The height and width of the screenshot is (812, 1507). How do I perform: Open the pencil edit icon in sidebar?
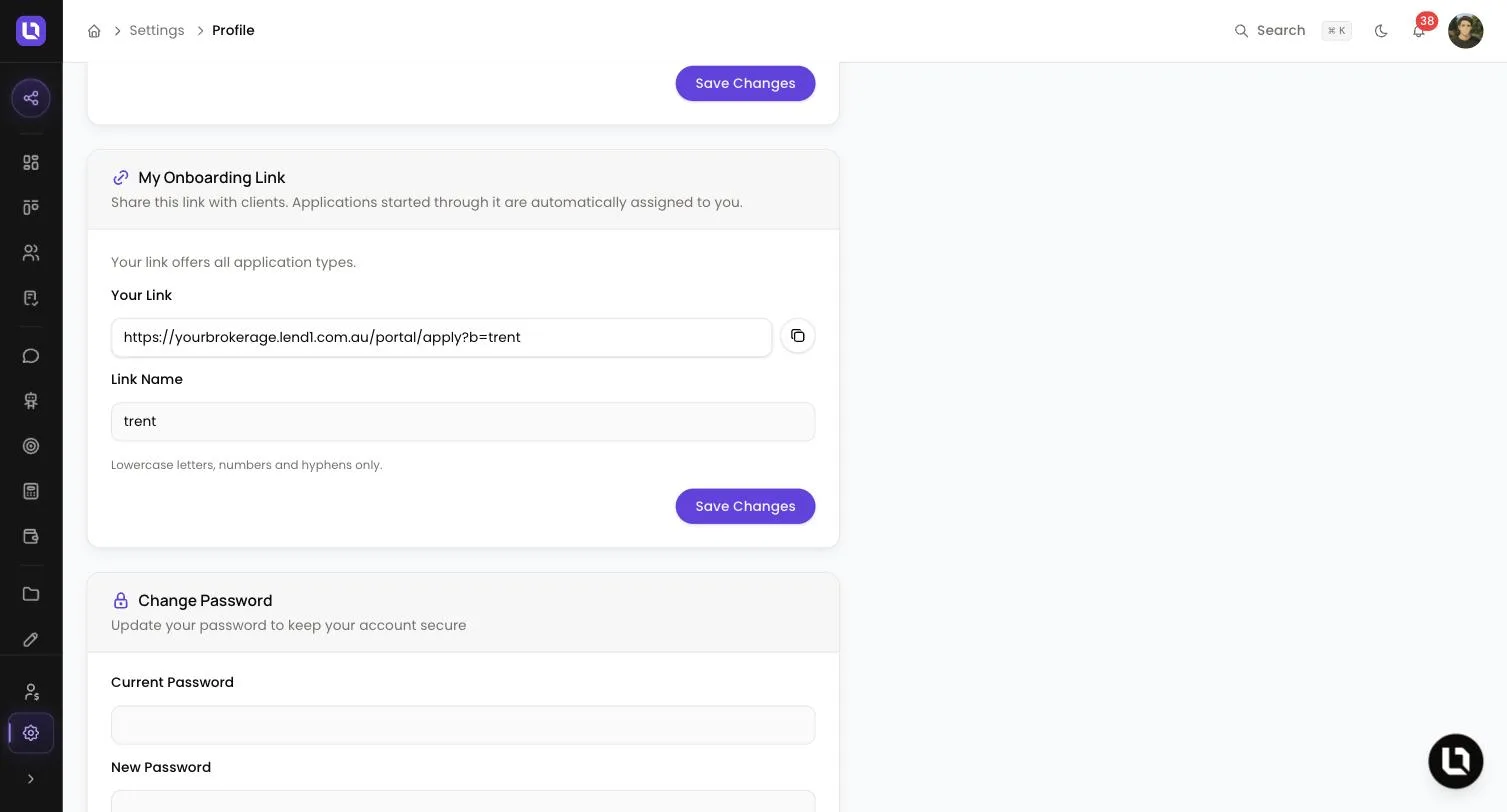31,639
